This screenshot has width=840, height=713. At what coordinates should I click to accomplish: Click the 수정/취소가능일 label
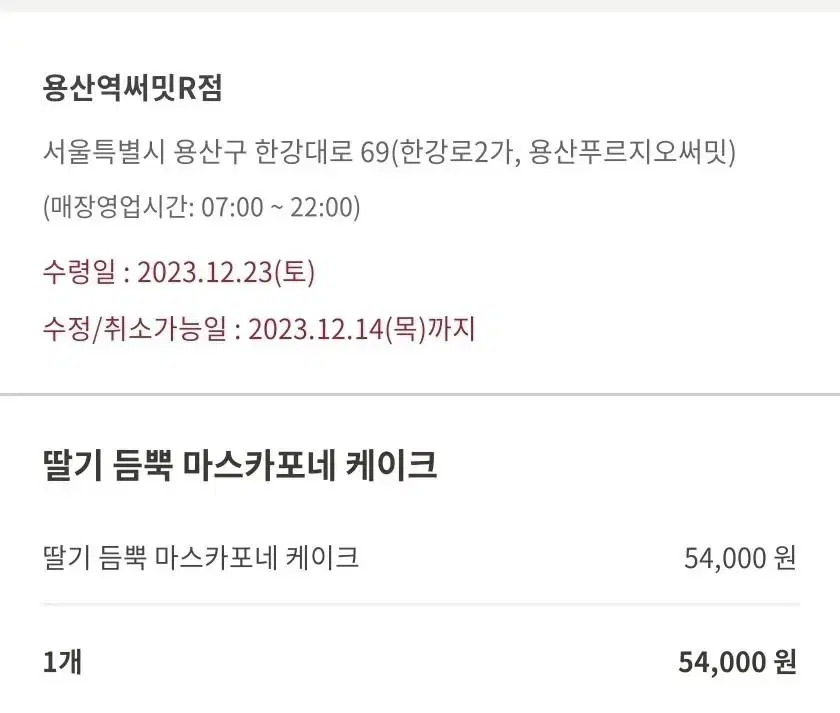pyautogui.click(x=134, y=328)
